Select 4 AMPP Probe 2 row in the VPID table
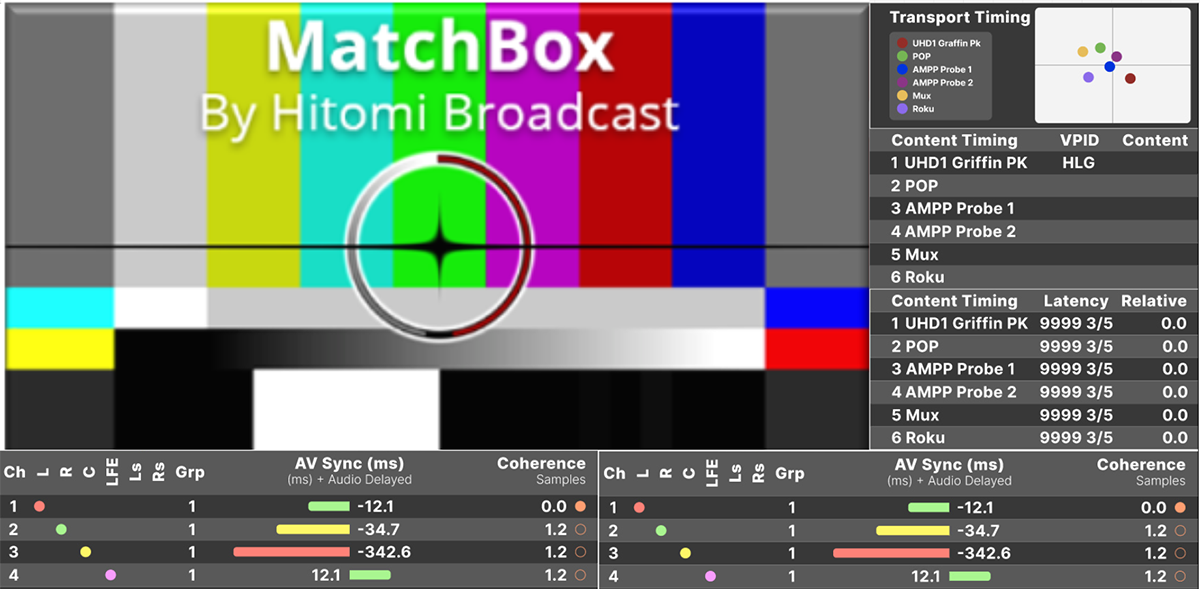 [1034, 232]
